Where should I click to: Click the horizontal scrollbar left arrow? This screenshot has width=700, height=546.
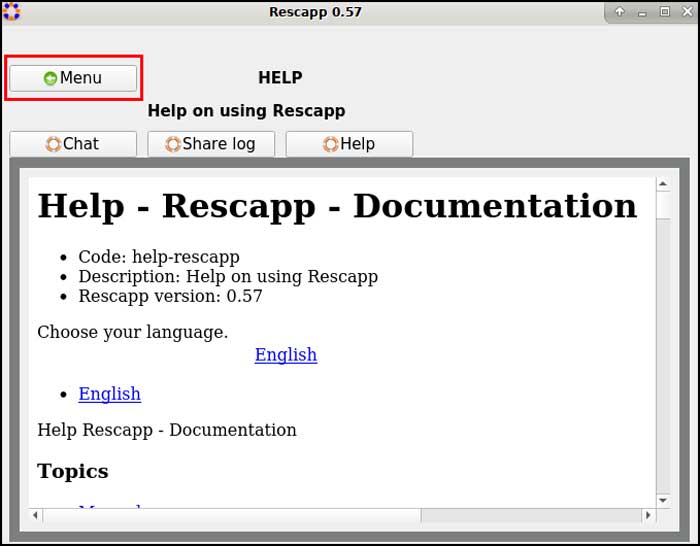(x=36, y=516)
